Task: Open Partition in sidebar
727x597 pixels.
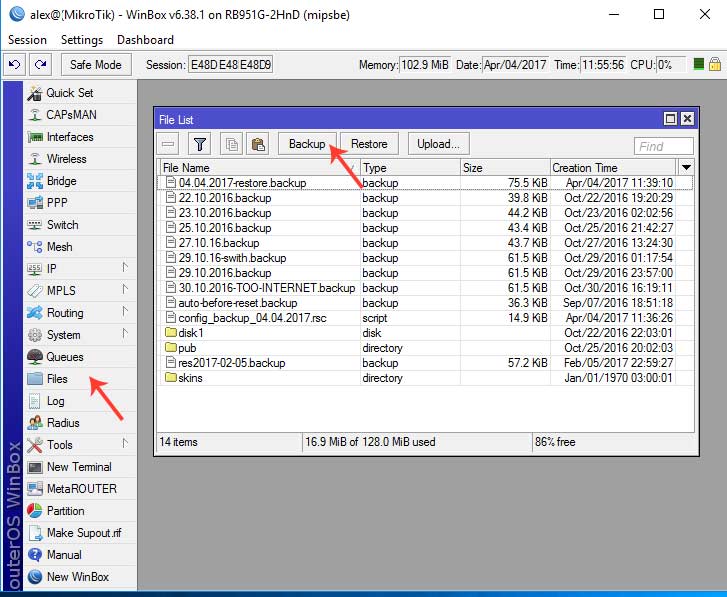Action: (x=80, y=511)
